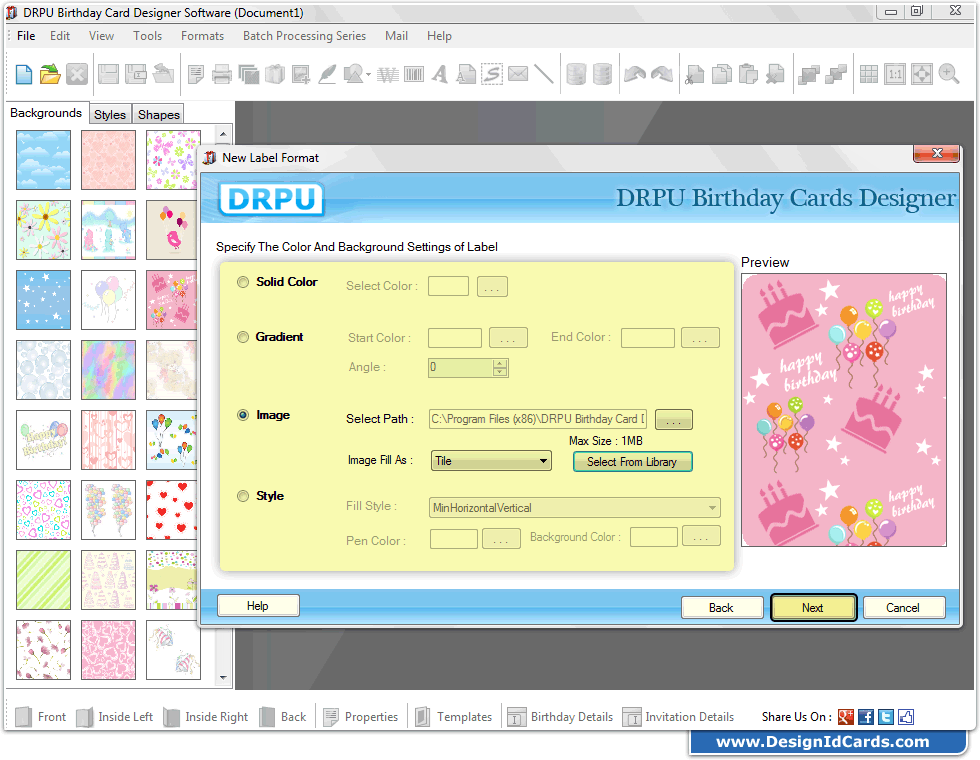Click the insert image icon in toolbar
This screenshot has height=760, width=980.
point(301,74)
